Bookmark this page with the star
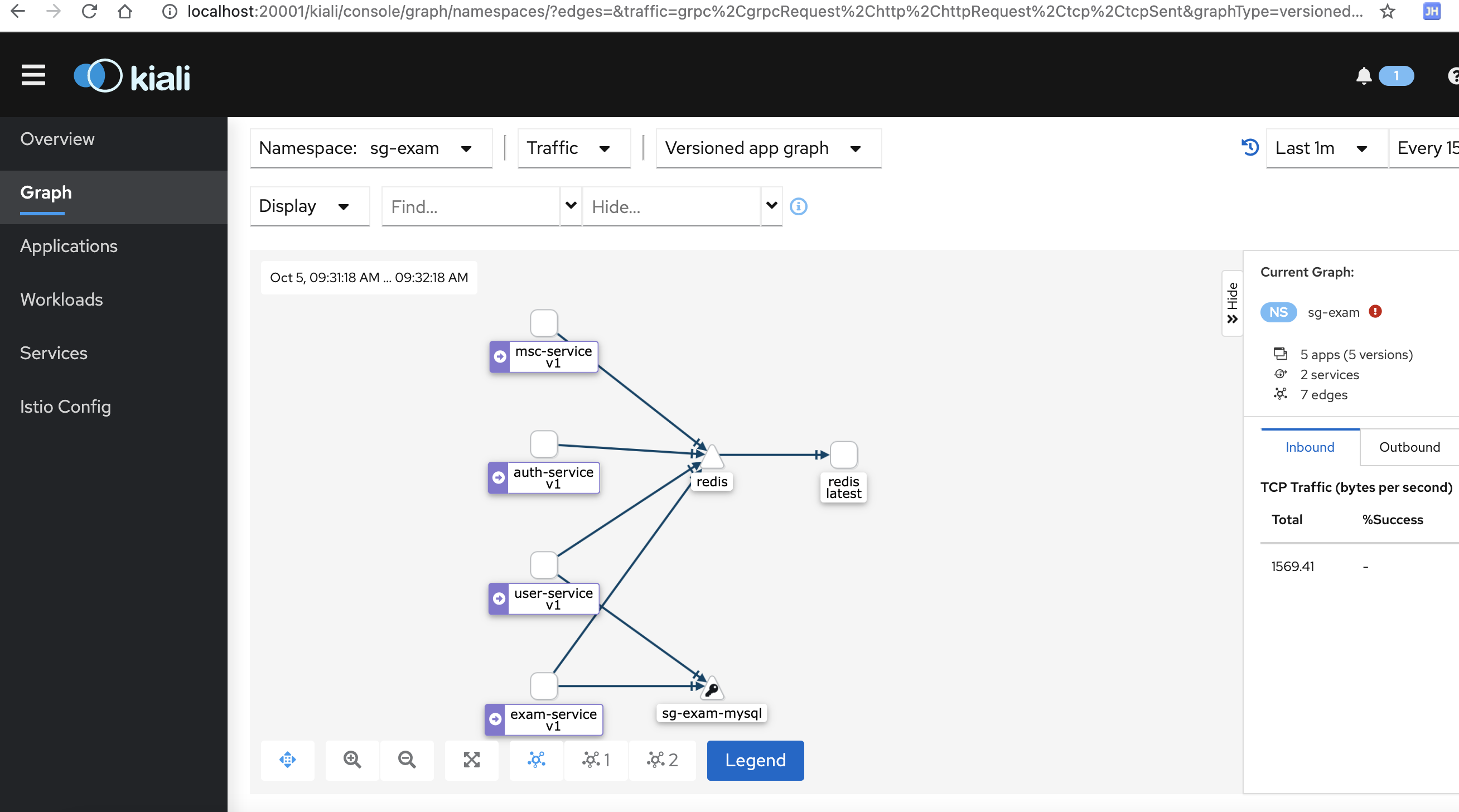 point(1388,11)
